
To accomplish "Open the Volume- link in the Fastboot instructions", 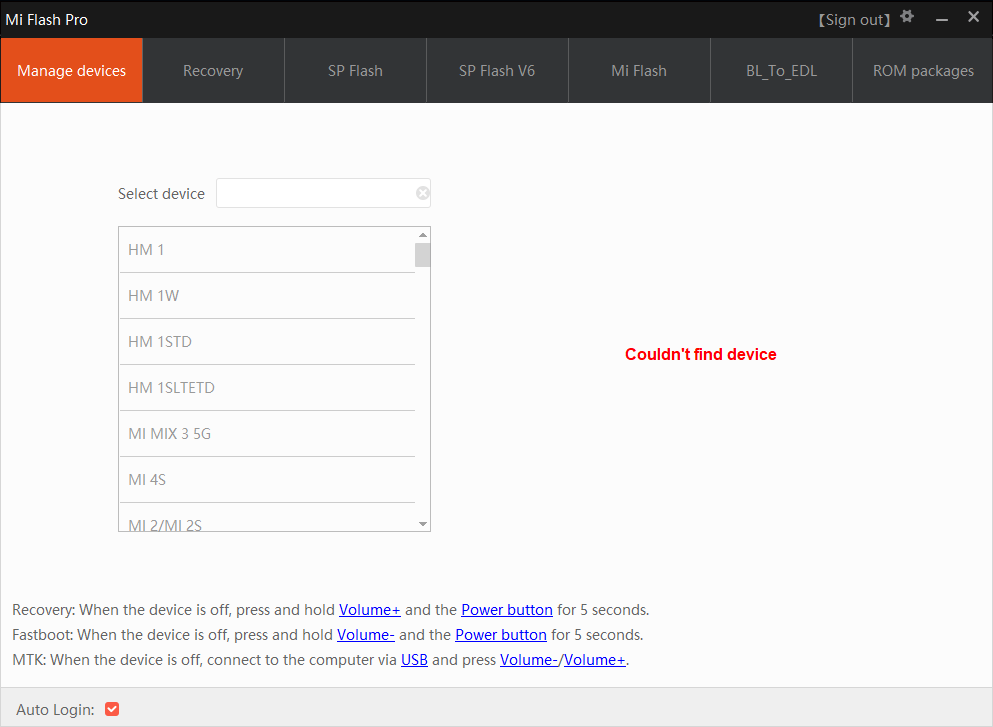I will pos(365,634).
